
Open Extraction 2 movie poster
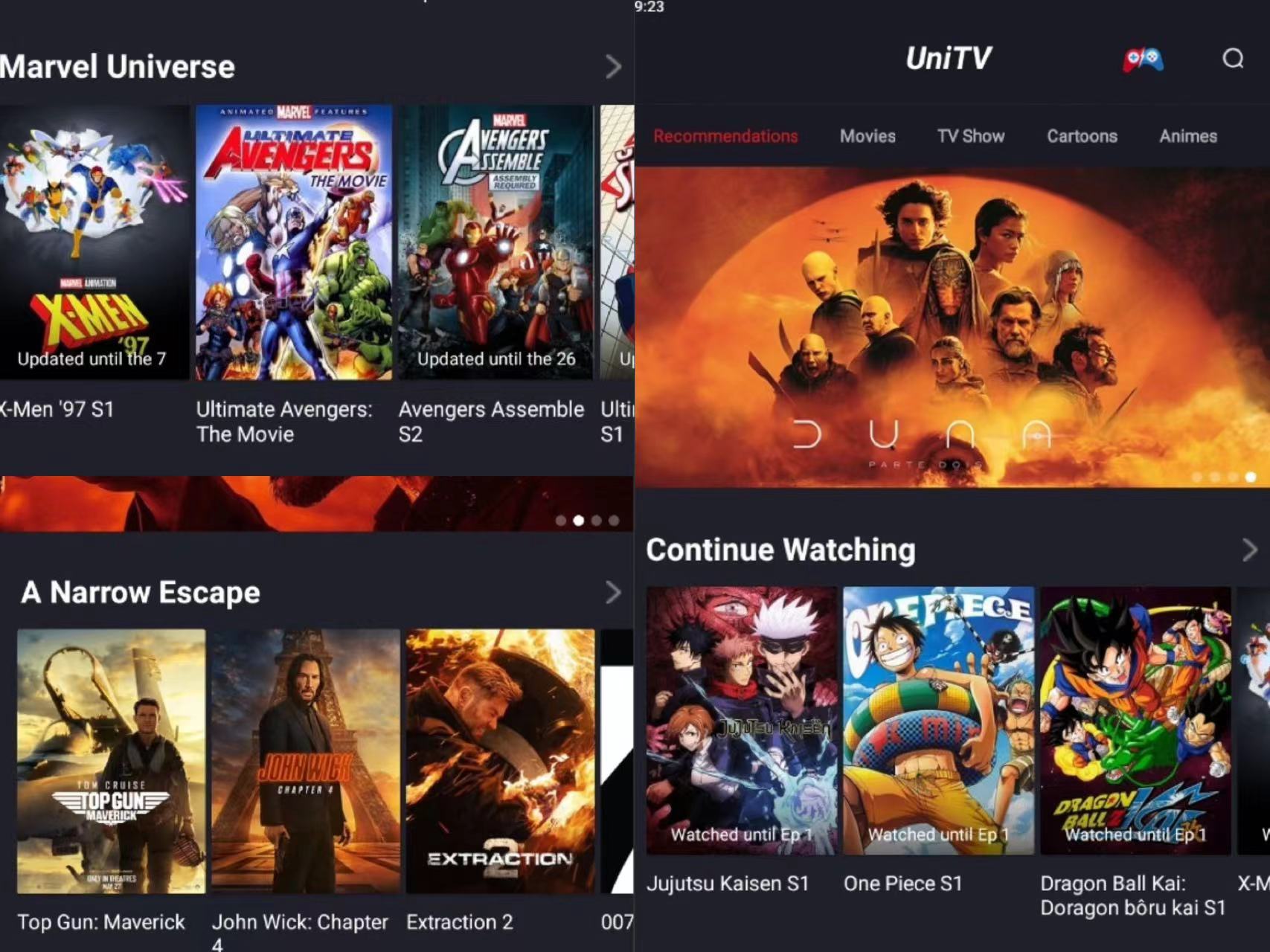[500, 761]
